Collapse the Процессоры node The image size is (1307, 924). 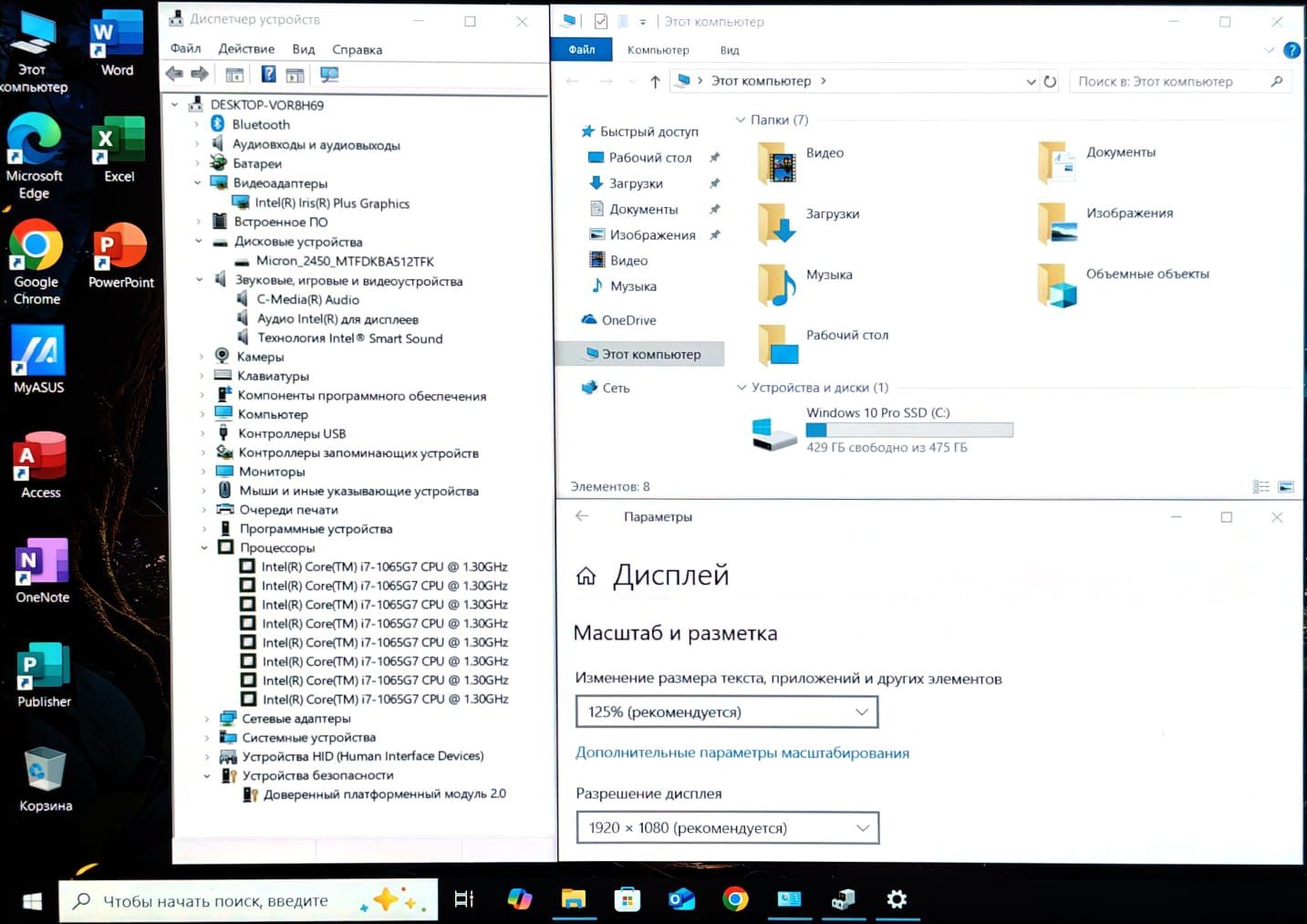204,548
